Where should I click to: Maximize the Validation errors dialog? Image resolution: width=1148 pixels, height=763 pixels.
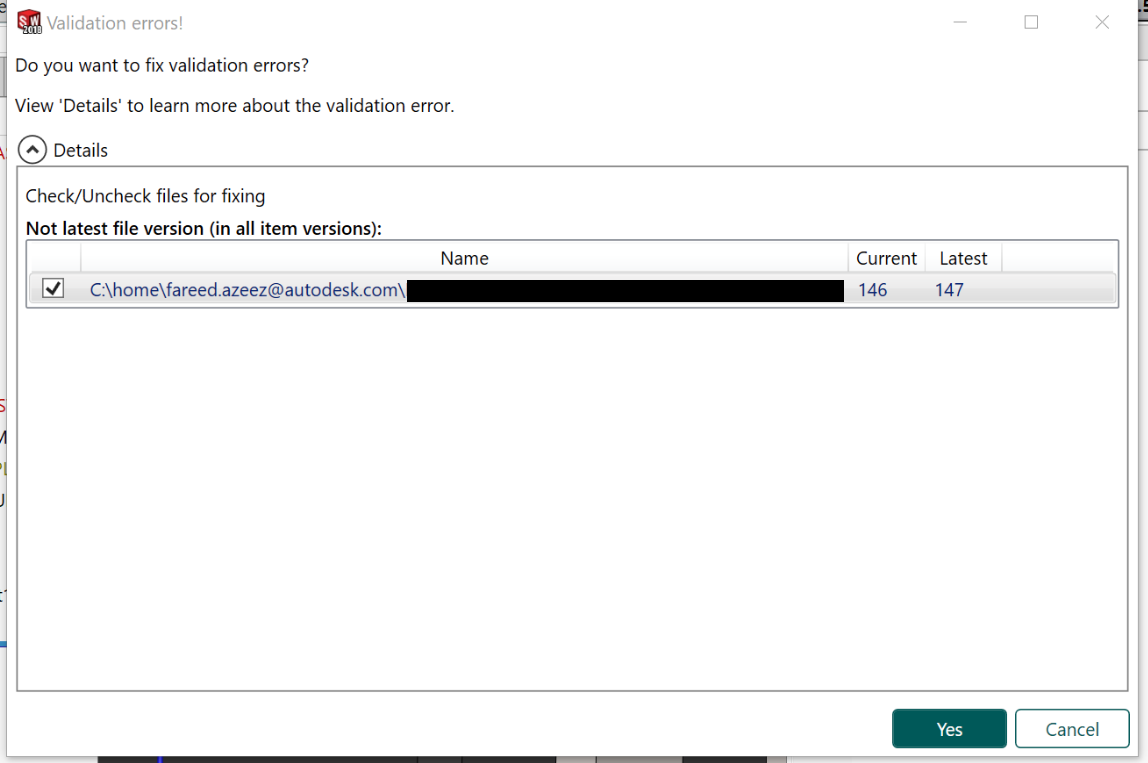point(1031,21)
